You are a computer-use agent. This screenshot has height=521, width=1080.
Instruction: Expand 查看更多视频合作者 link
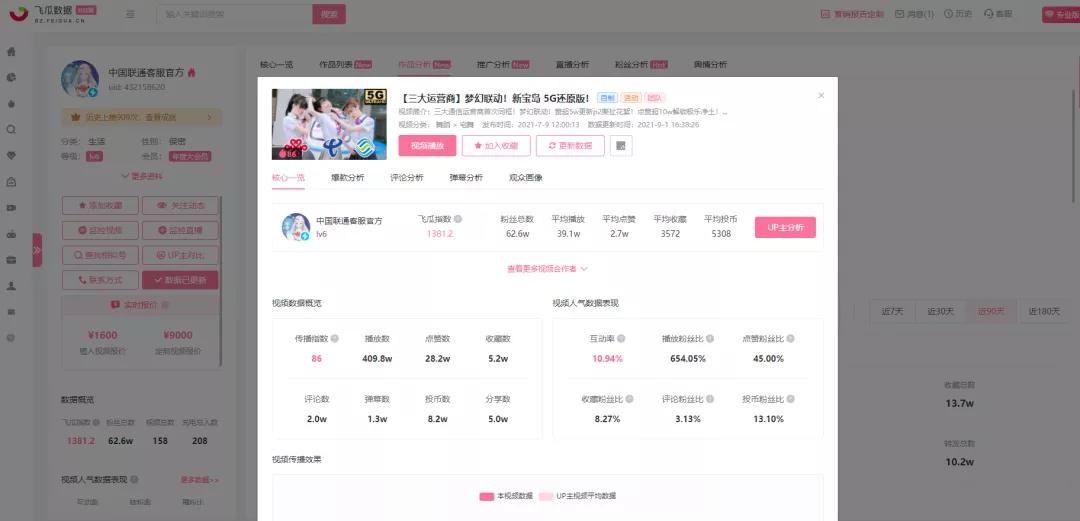tap(548, 269)
